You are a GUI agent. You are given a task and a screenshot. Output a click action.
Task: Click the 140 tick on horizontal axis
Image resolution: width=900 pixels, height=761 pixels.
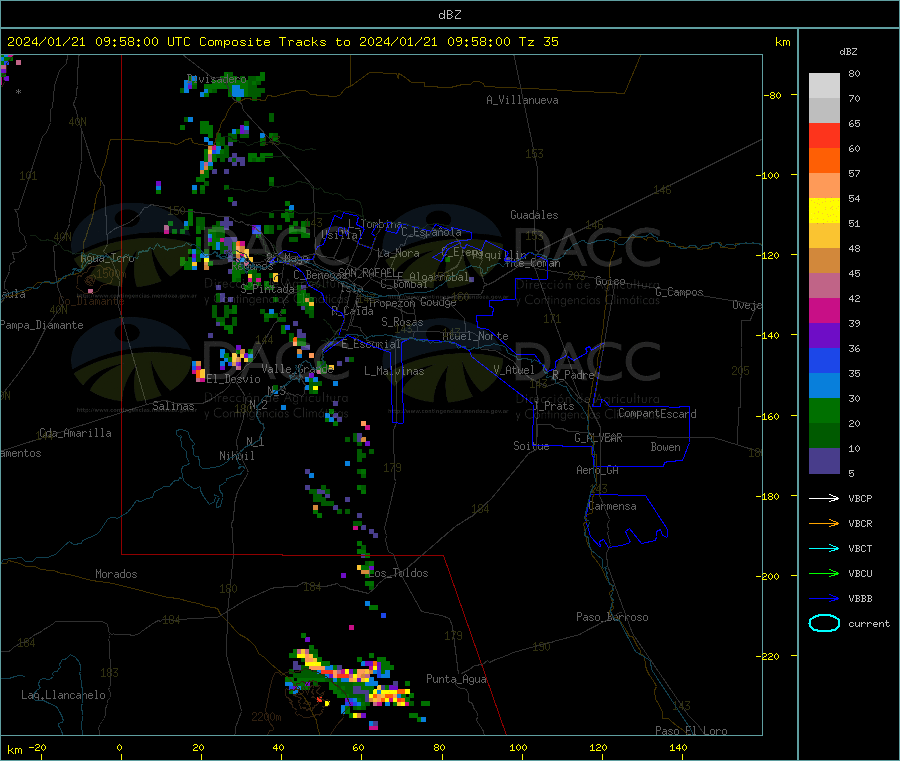(678, 747)
